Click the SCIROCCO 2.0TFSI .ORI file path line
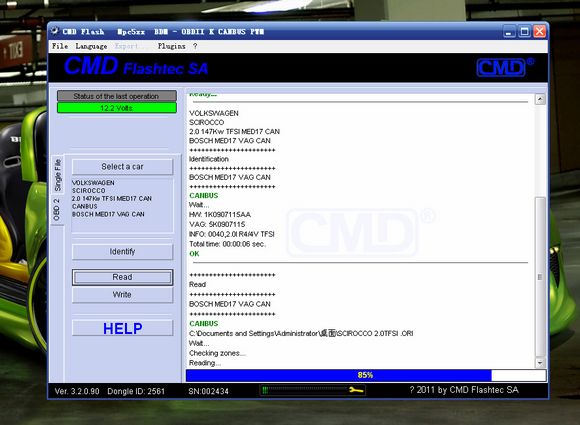Screen dimensions: 580x425 point(301,334)
